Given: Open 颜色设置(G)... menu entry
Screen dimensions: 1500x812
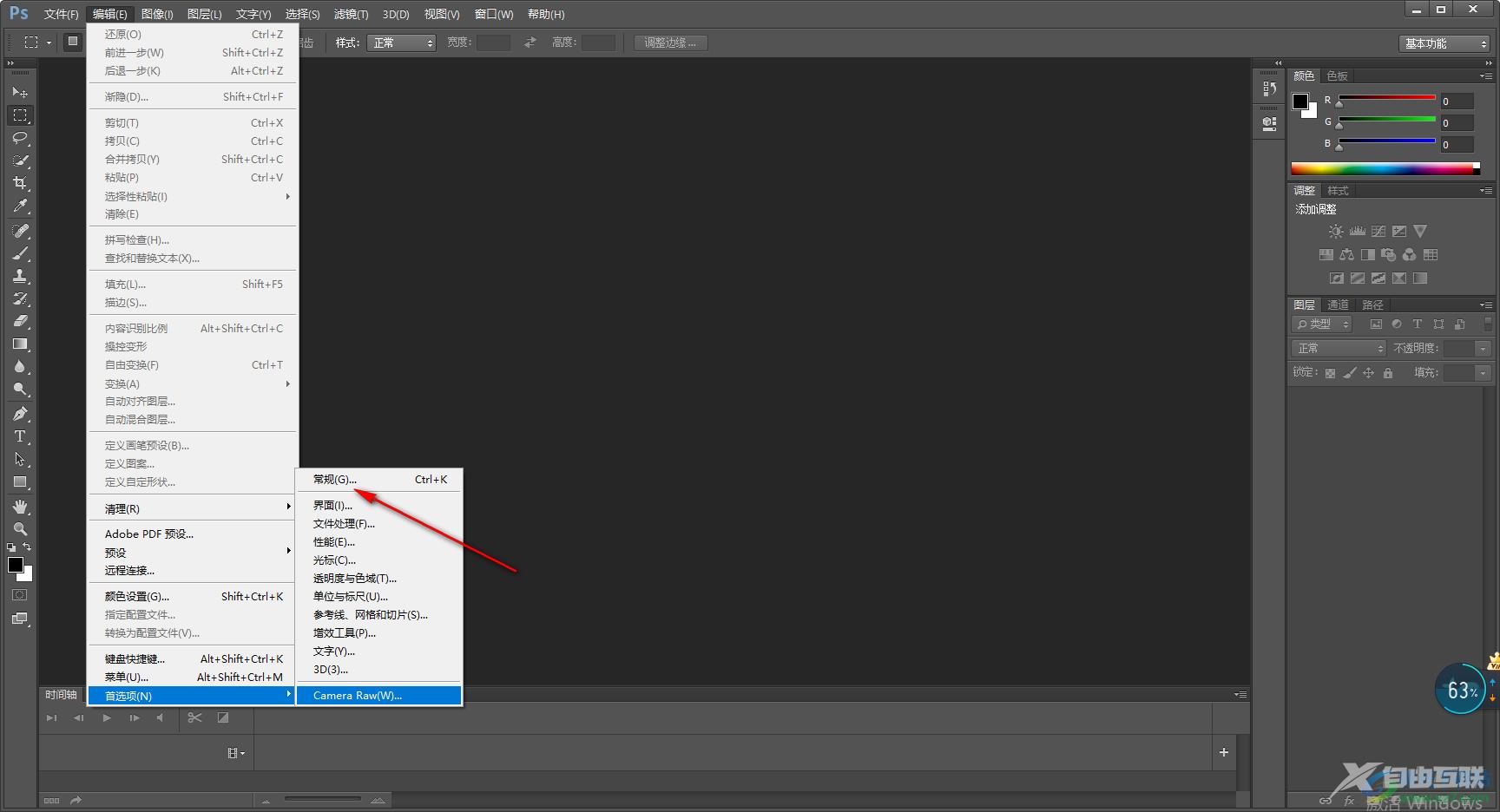Looking at the screenshot, I should pos(193,596).
